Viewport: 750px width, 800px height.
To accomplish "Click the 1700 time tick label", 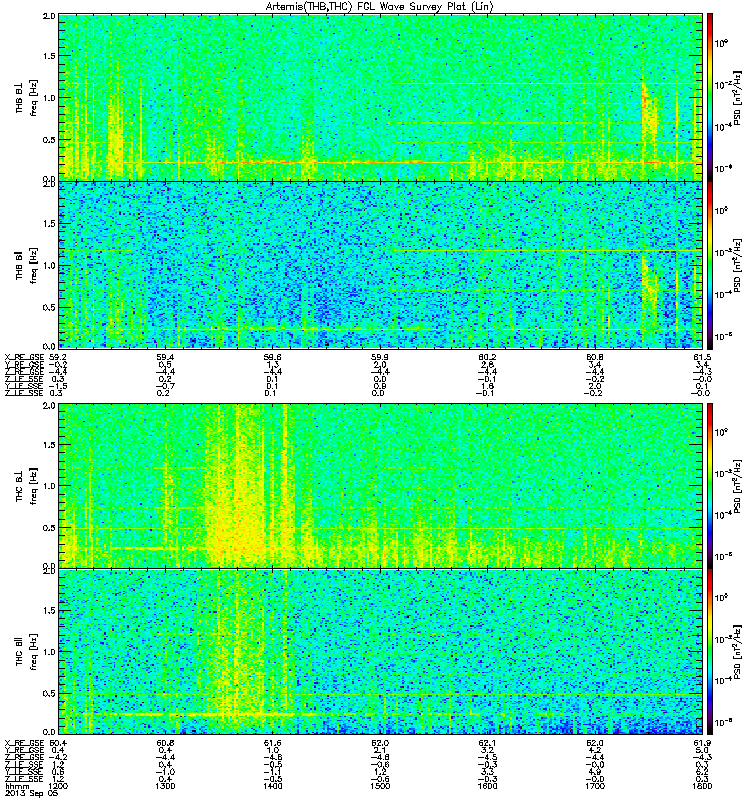I will click(x=595, y=786).
